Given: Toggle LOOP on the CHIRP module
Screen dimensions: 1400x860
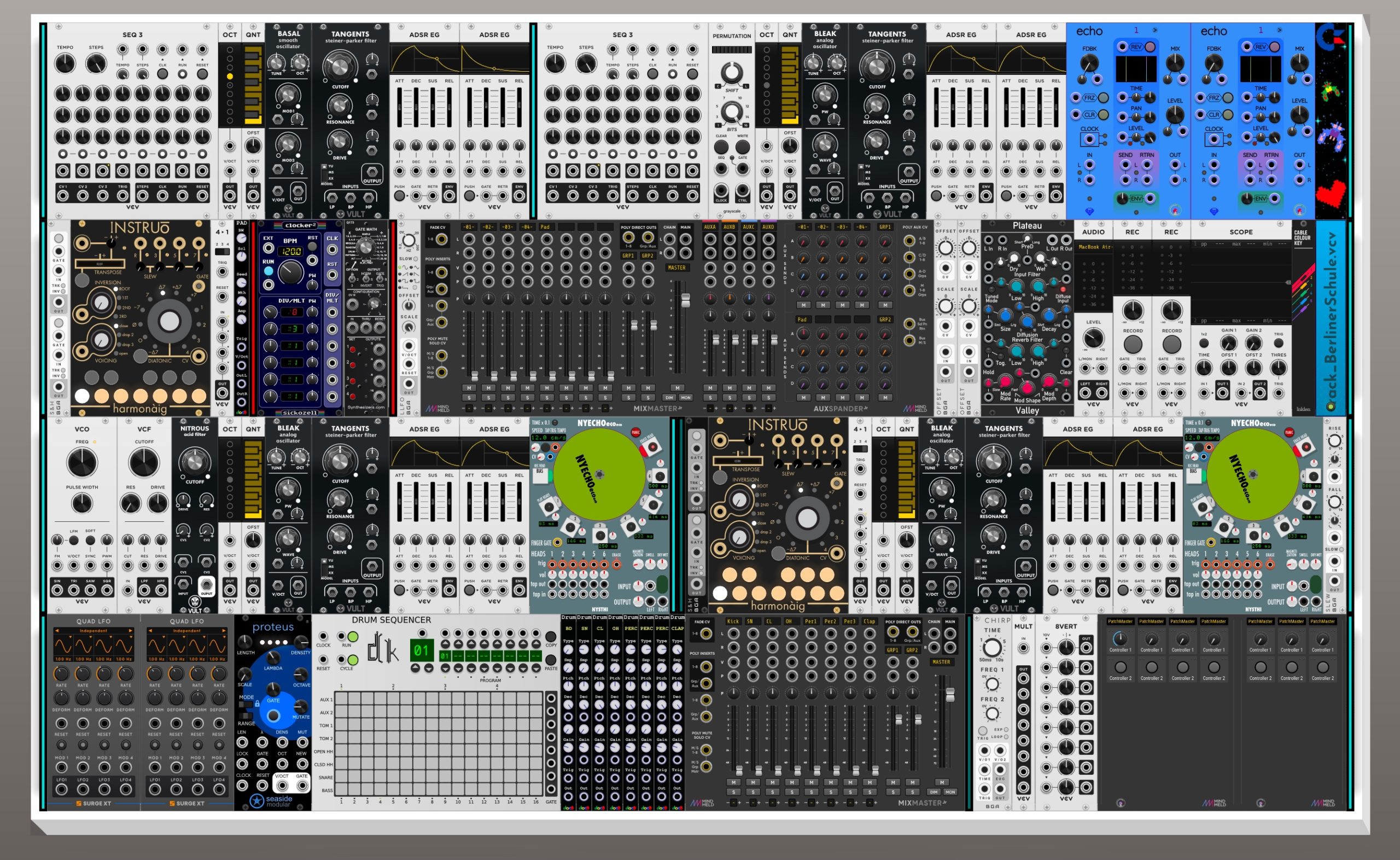Looking at the screenshot, I should pos(1006,736).
